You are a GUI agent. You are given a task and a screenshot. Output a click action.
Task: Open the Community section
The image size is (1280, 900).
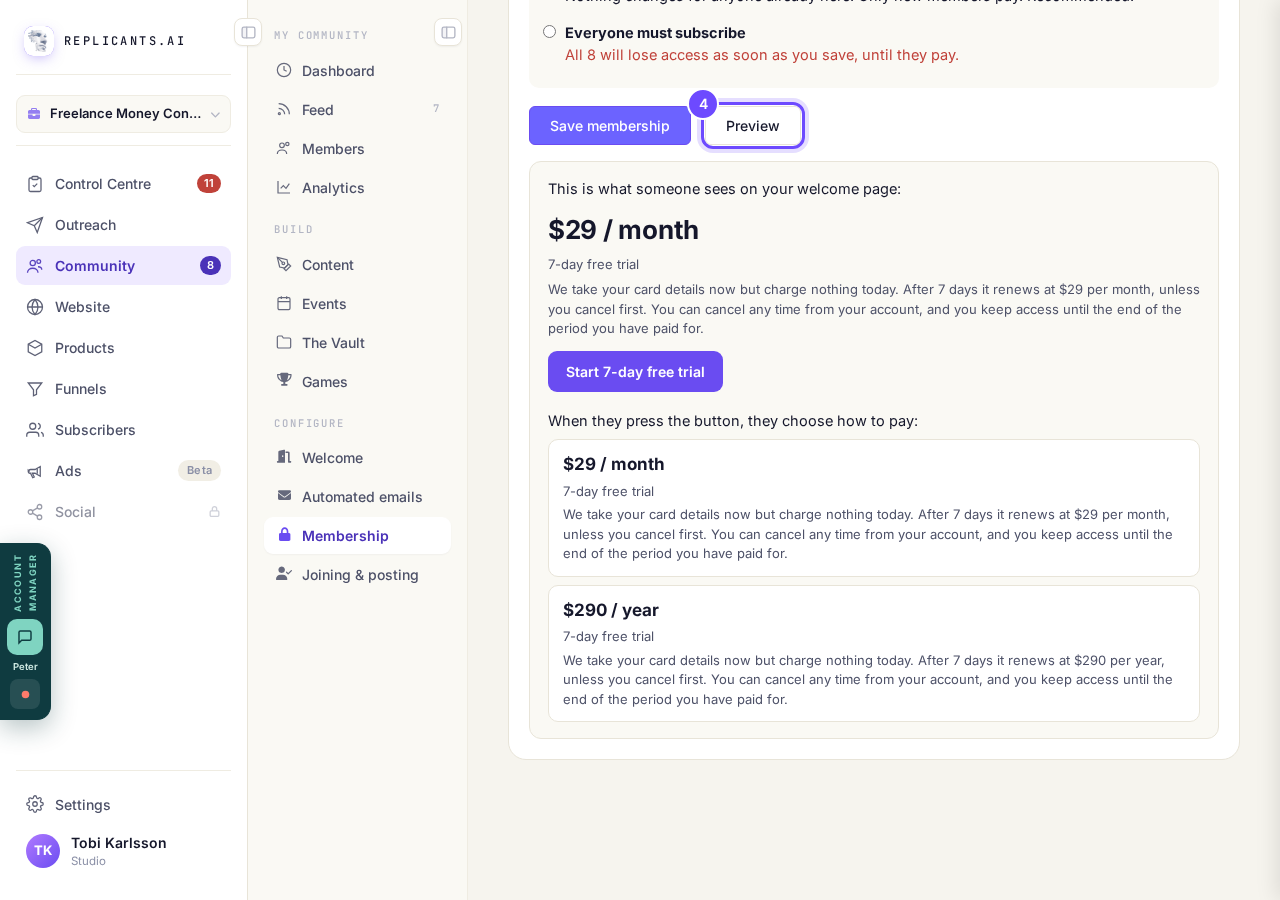click(123, 266)
